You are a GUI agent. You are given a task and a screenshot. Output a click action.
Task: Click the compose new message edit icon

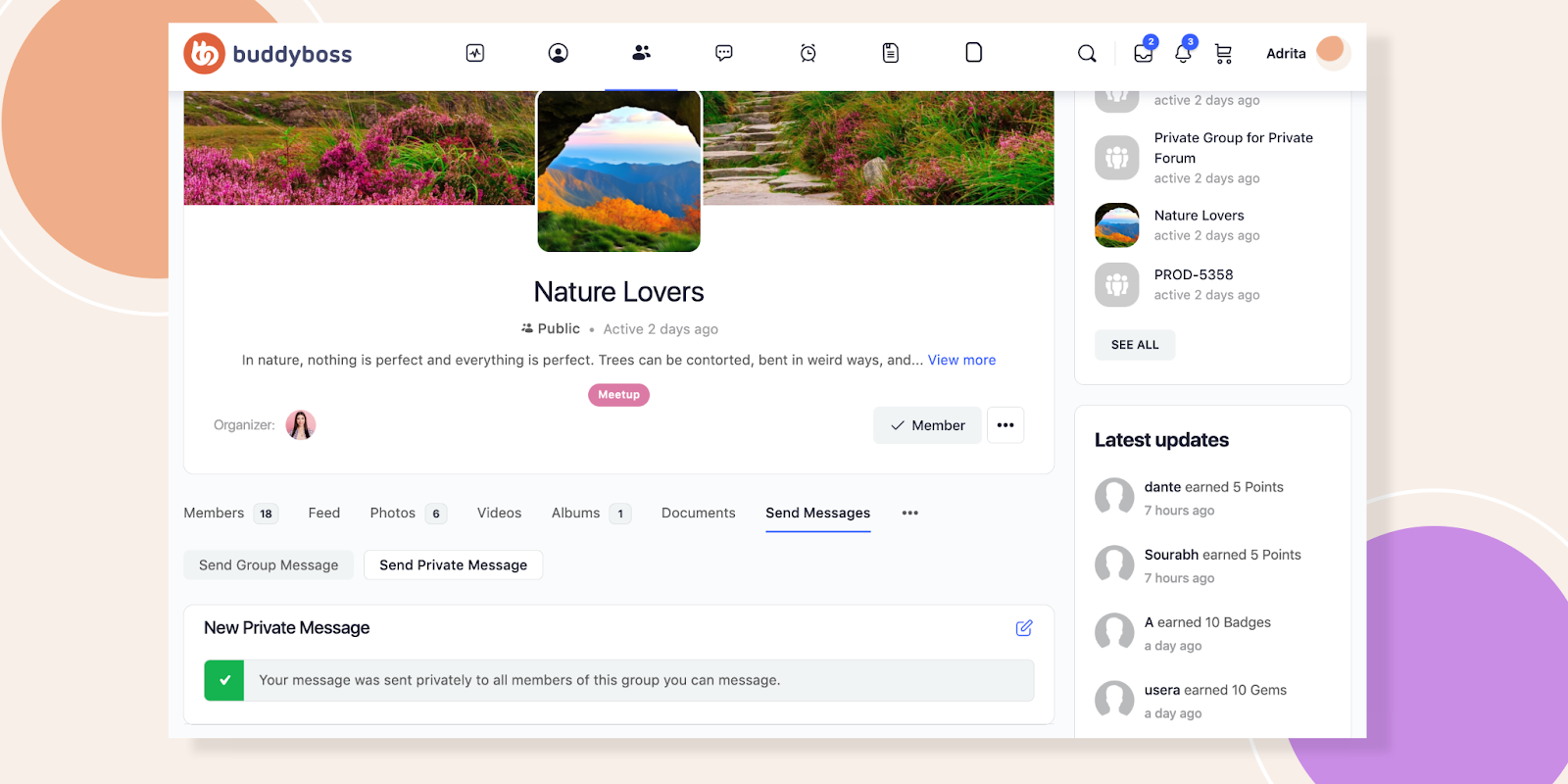tap(1024, 628)
